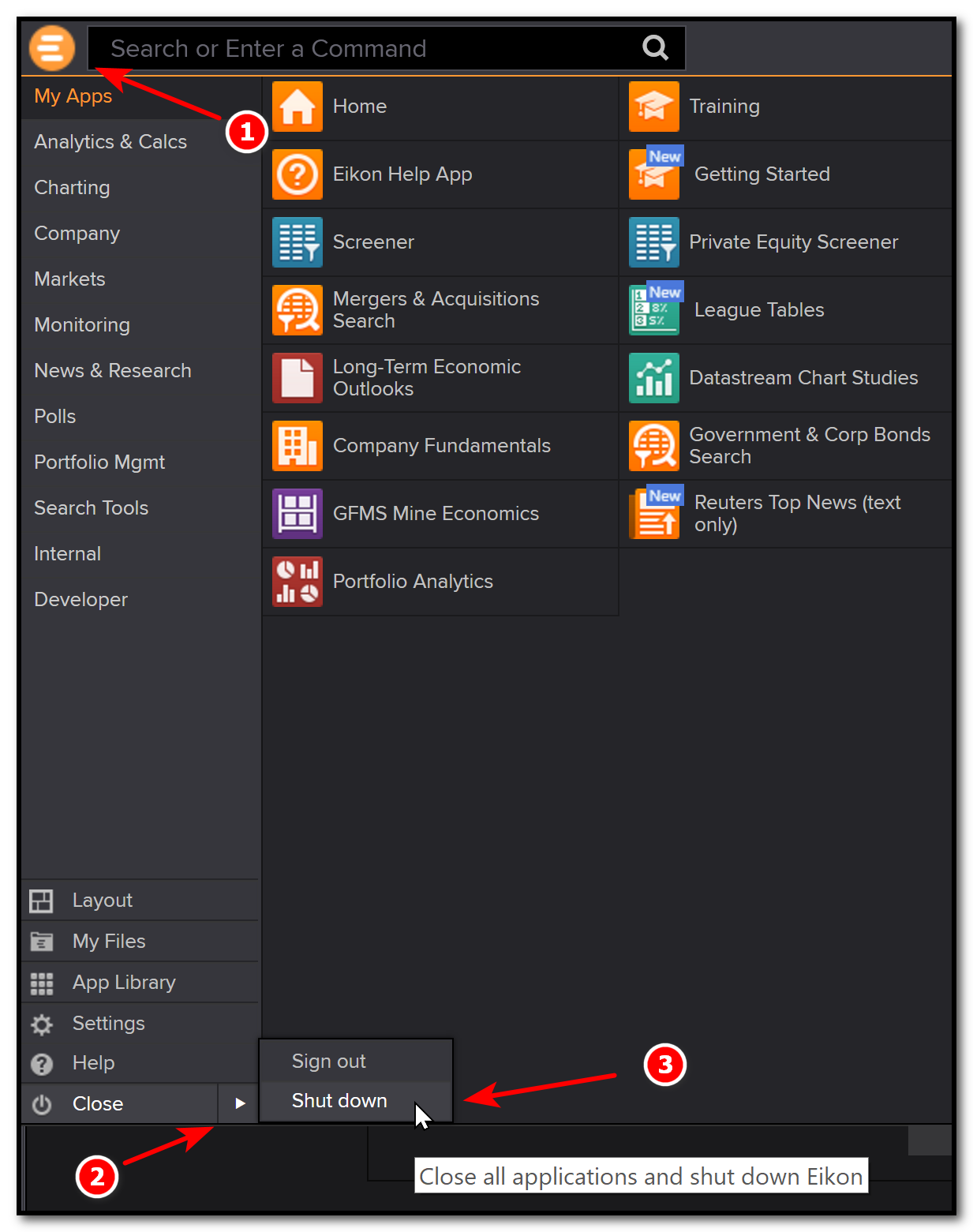Image resolution: width=973 pixels, height=1232 pixels.
Task: Open Company Fundamentals icon
Action: pyautogui.click(x=298, y=446)
